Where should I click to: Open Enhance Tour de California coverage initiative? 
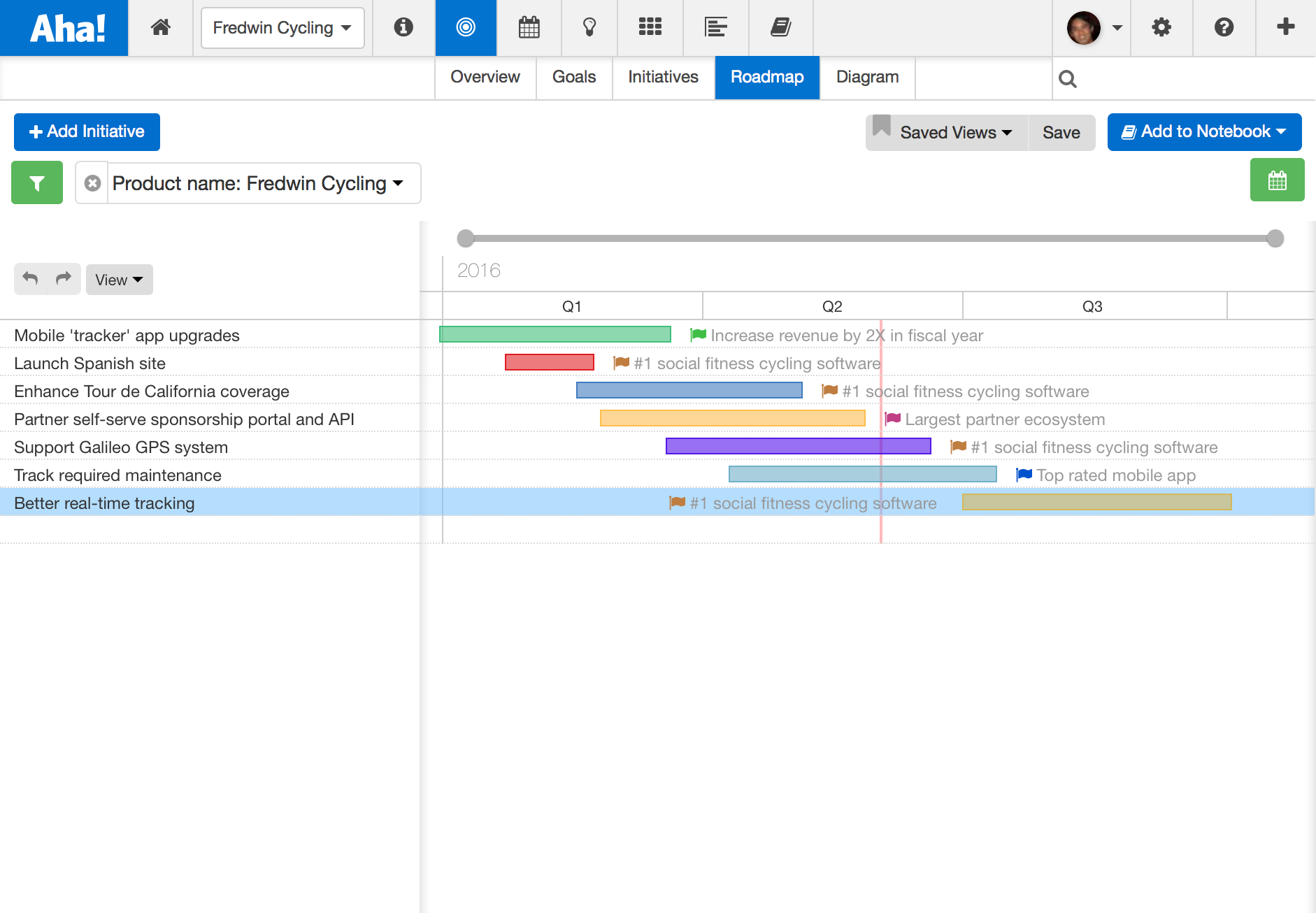pyautogui.click(x=152, y=391)
